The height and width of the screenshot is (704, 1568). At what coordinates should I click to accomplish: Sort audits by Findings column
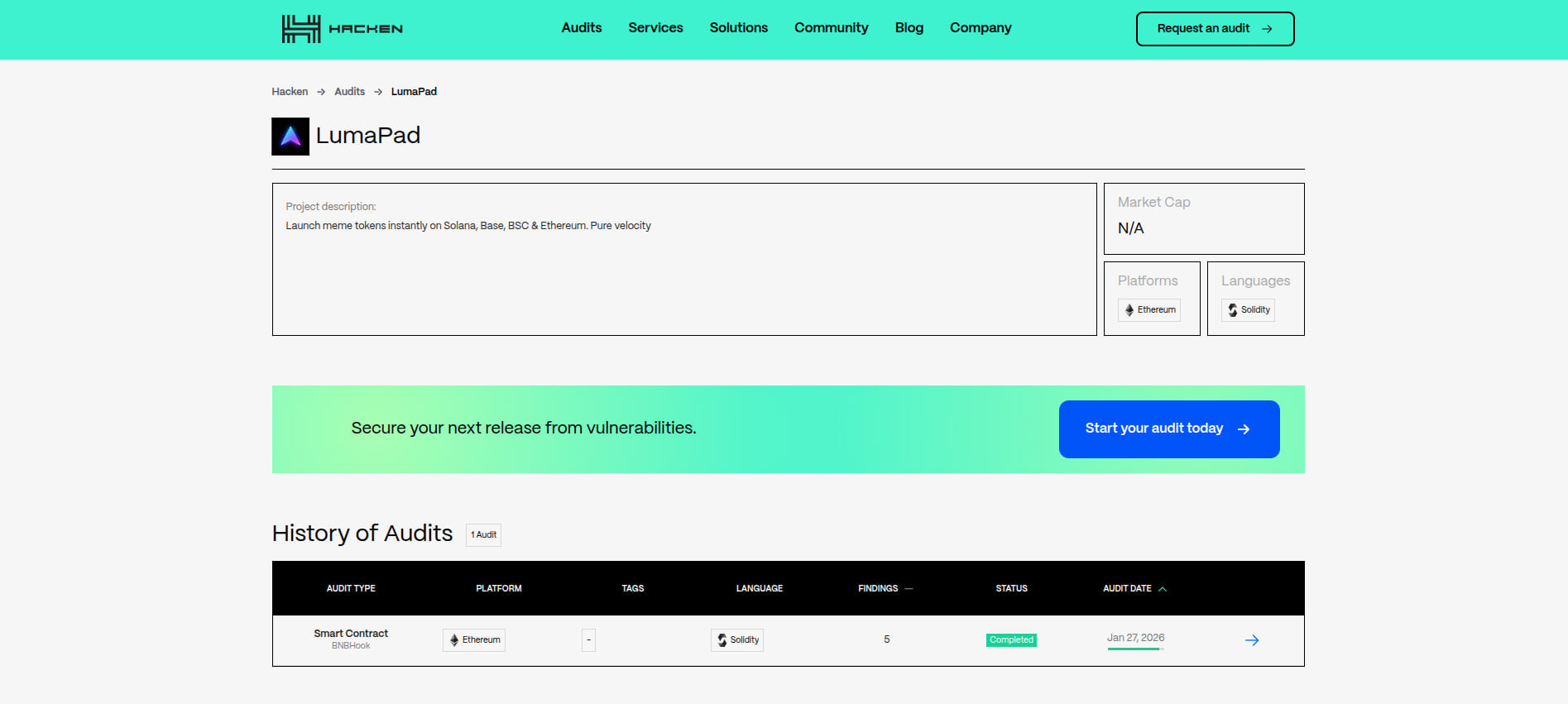(885, 588)
